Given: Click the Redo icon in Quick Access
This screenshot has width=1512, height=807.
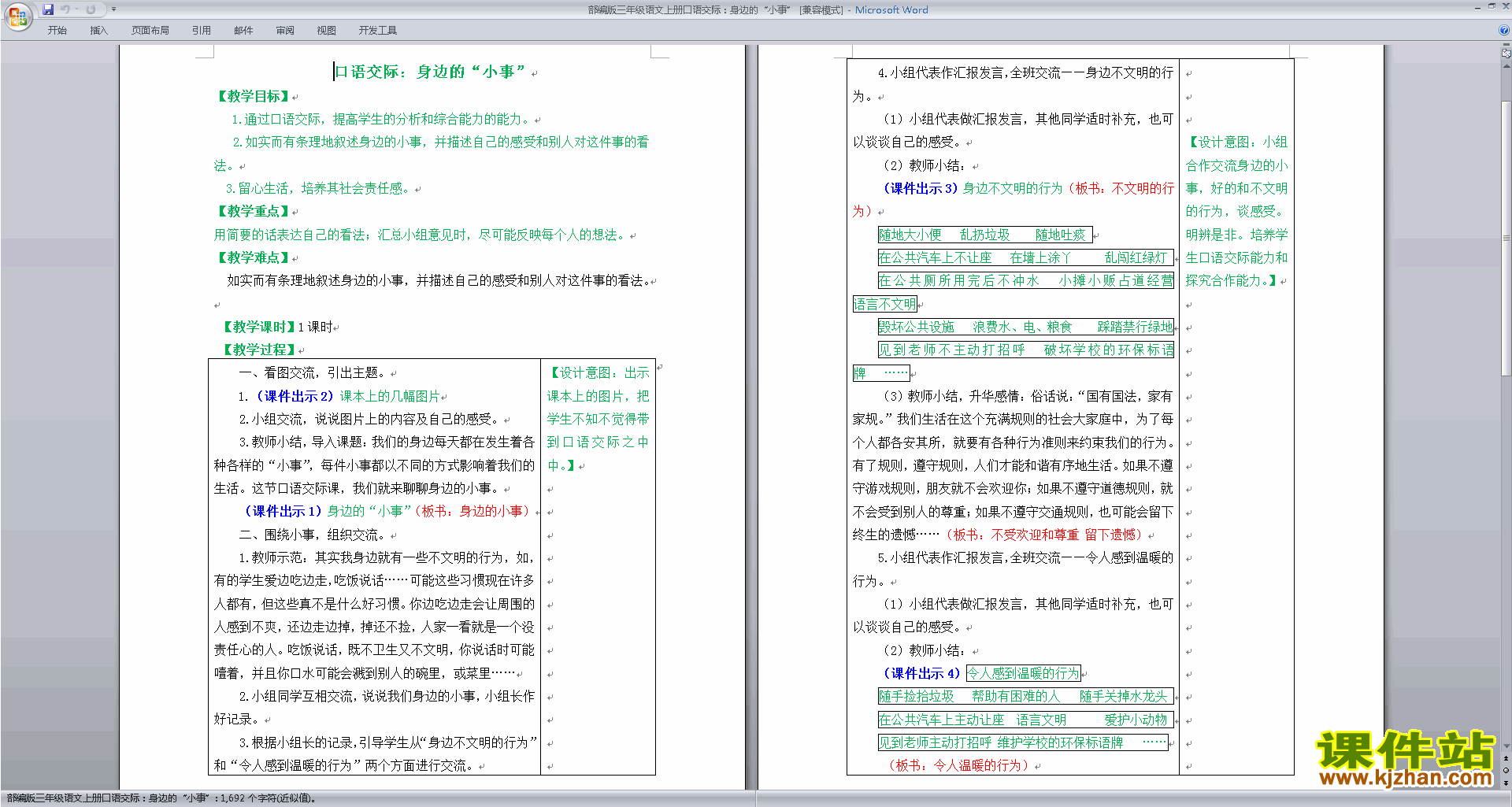Looking at the screenshot, I should click(91, 9).
